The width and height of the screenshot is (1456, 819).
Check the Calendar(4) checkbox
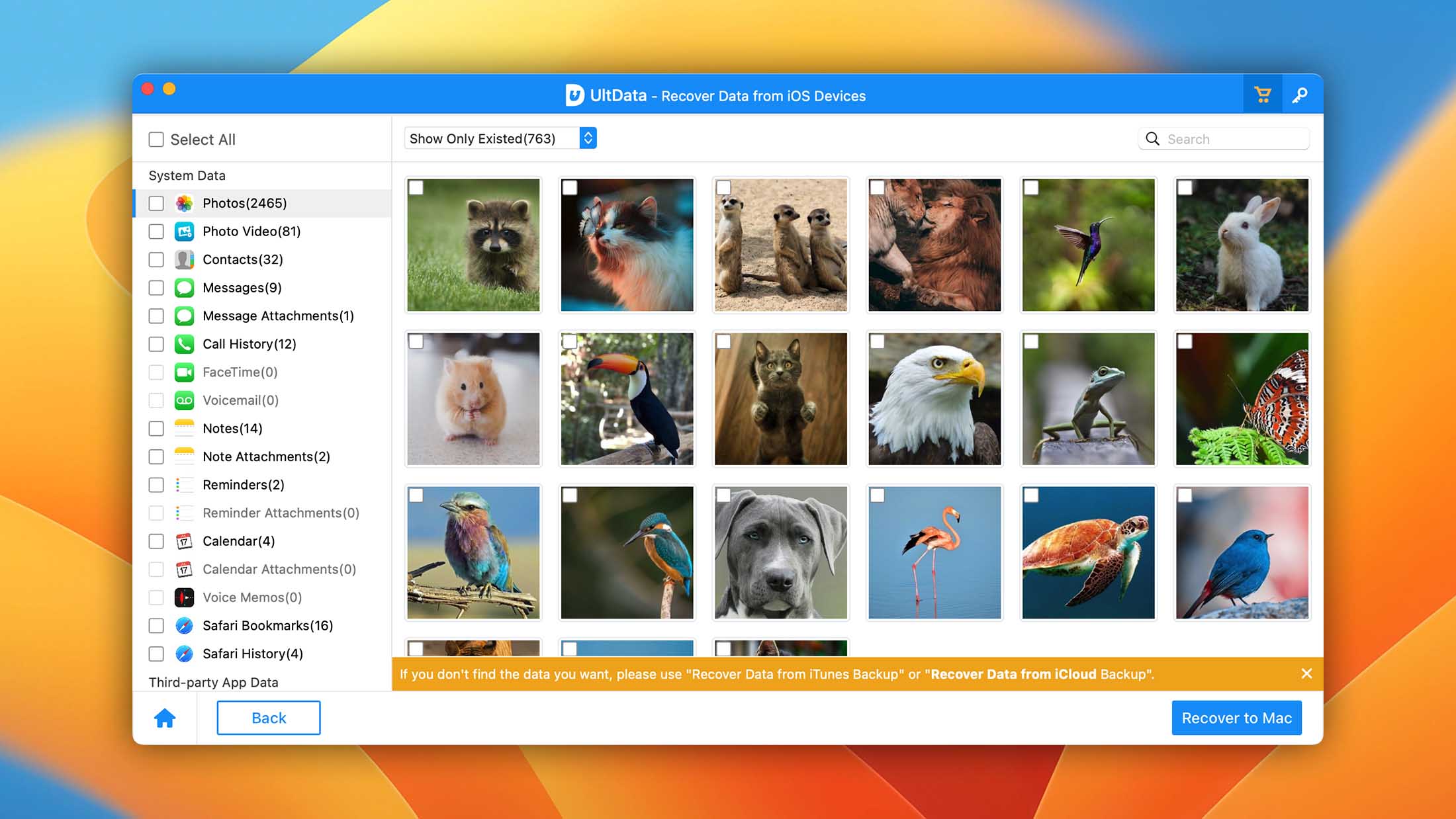(x=156, y=541)
